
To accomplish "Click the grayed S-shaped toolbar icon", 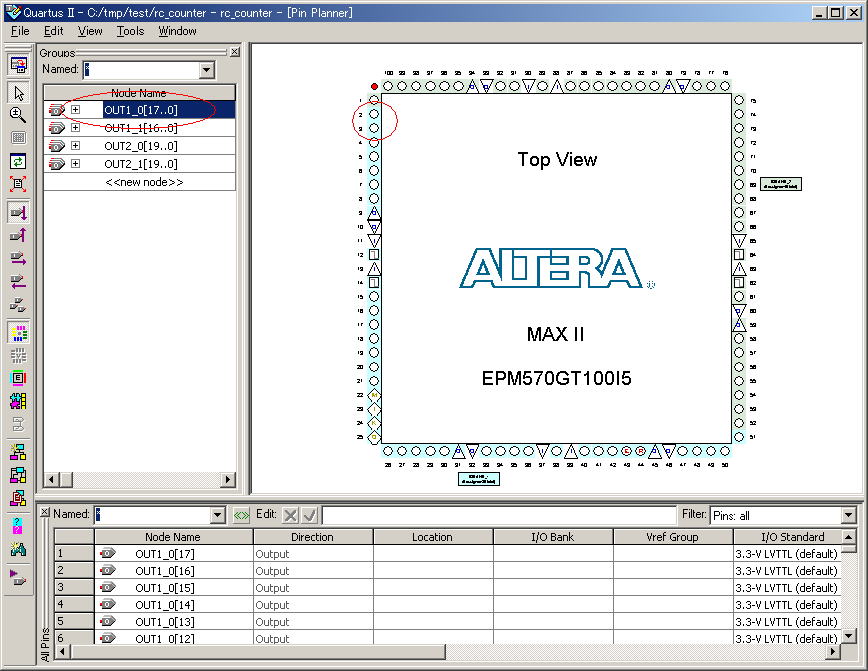I will (x=18, y=424).
